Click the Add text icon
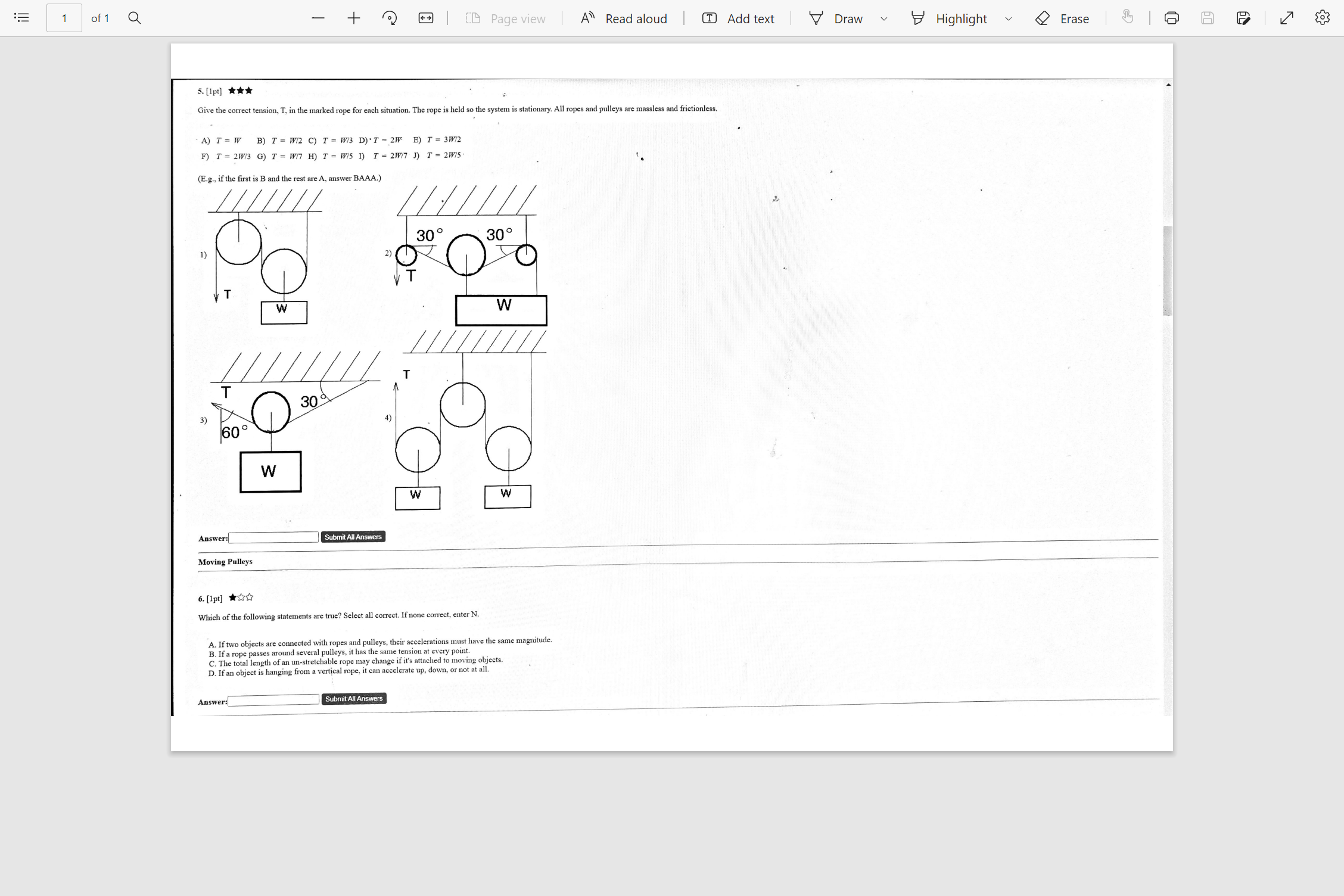 [709, 18]
